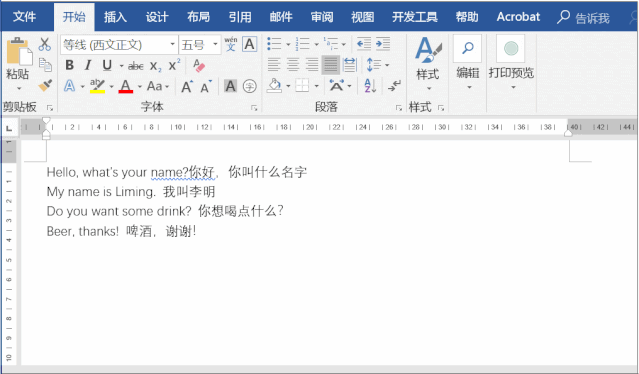The height and width of the screenshot is (374, 639).
Task: Apply red font color
Action: (126, 86)
